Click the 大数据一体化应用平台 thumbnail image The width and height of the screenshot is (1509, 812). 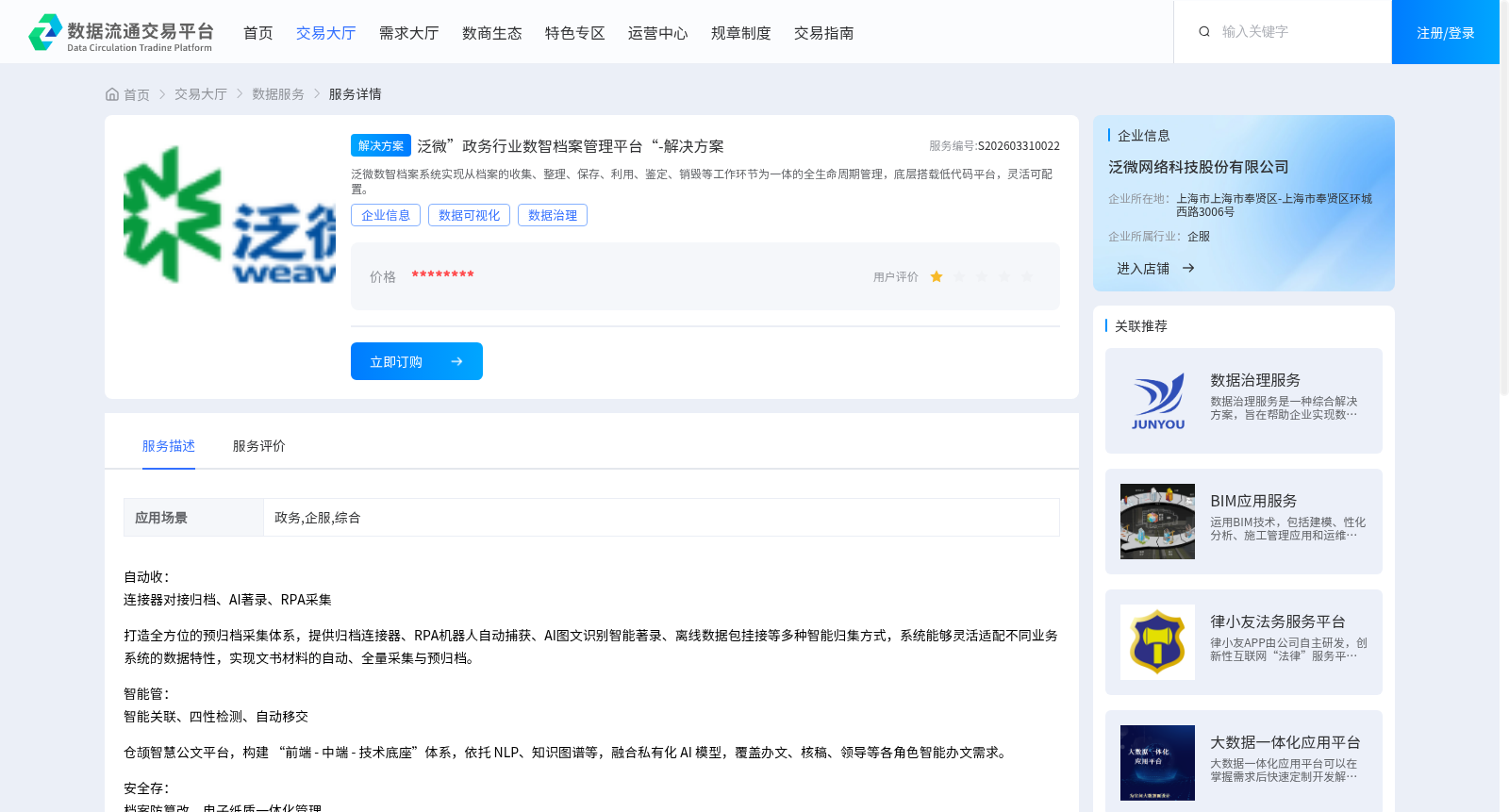(1157, 763)
